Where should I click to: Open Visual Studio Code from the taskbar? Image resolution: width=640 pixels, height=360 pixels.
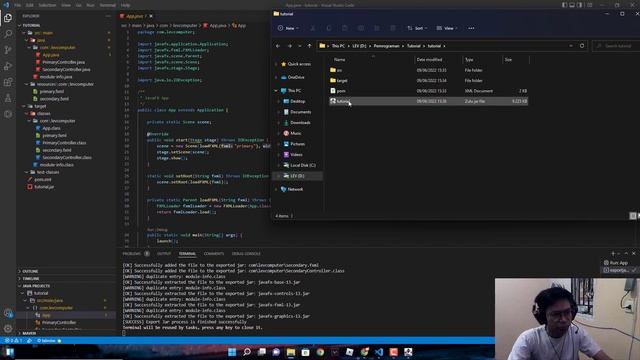point(379,352)
